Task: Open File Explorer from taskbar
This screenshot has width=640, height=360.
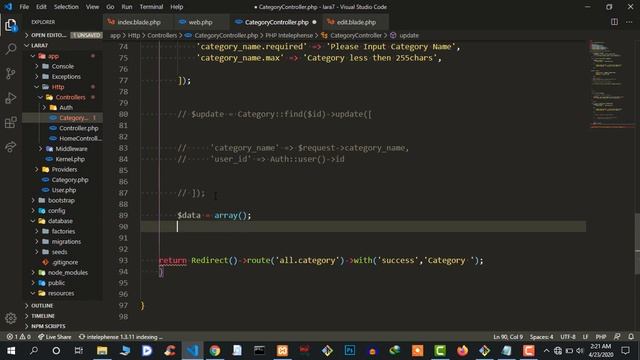Action: tap(102, 351)
